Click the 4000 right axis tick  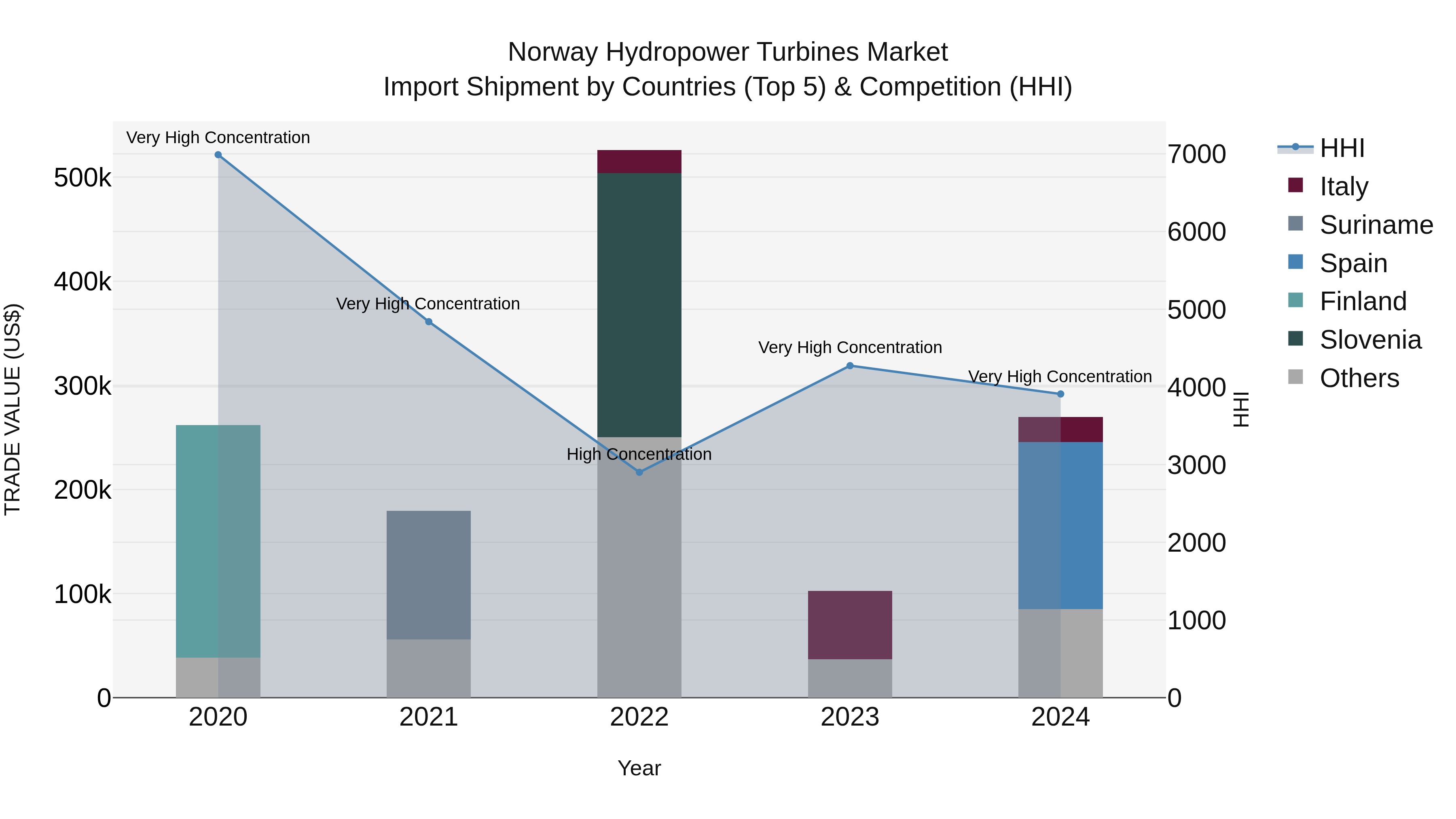coord(1197,387)
